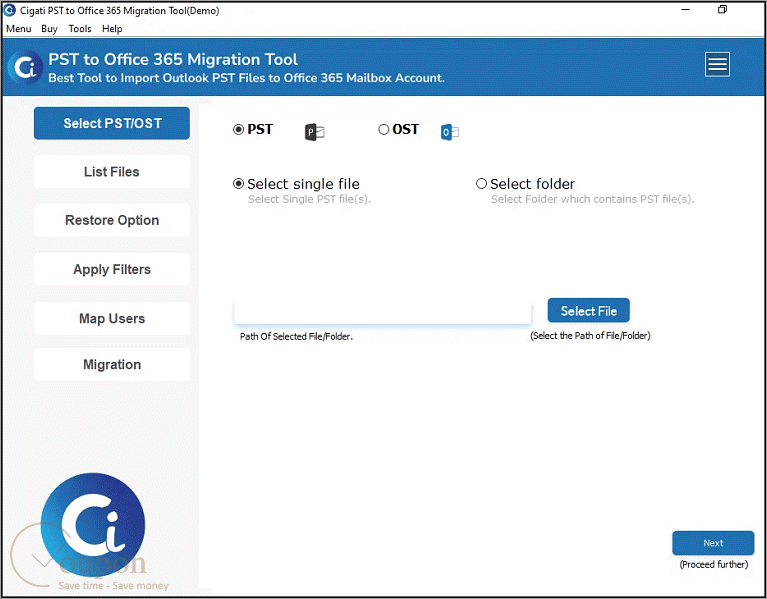Click the PST Outlook file icon
767x599 pixels.
(x=315, y=132)
